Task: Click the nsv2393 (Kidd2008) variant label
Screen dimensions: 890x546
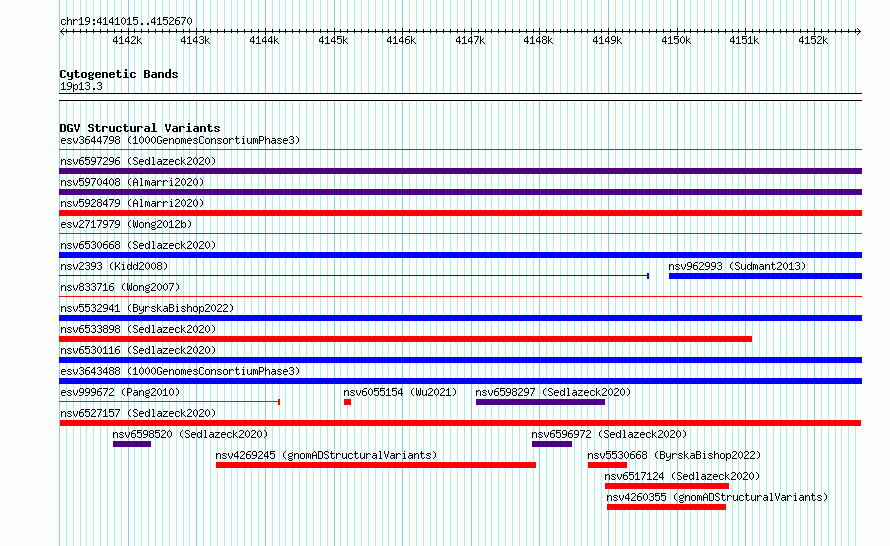Action: [x=114, y=266]
